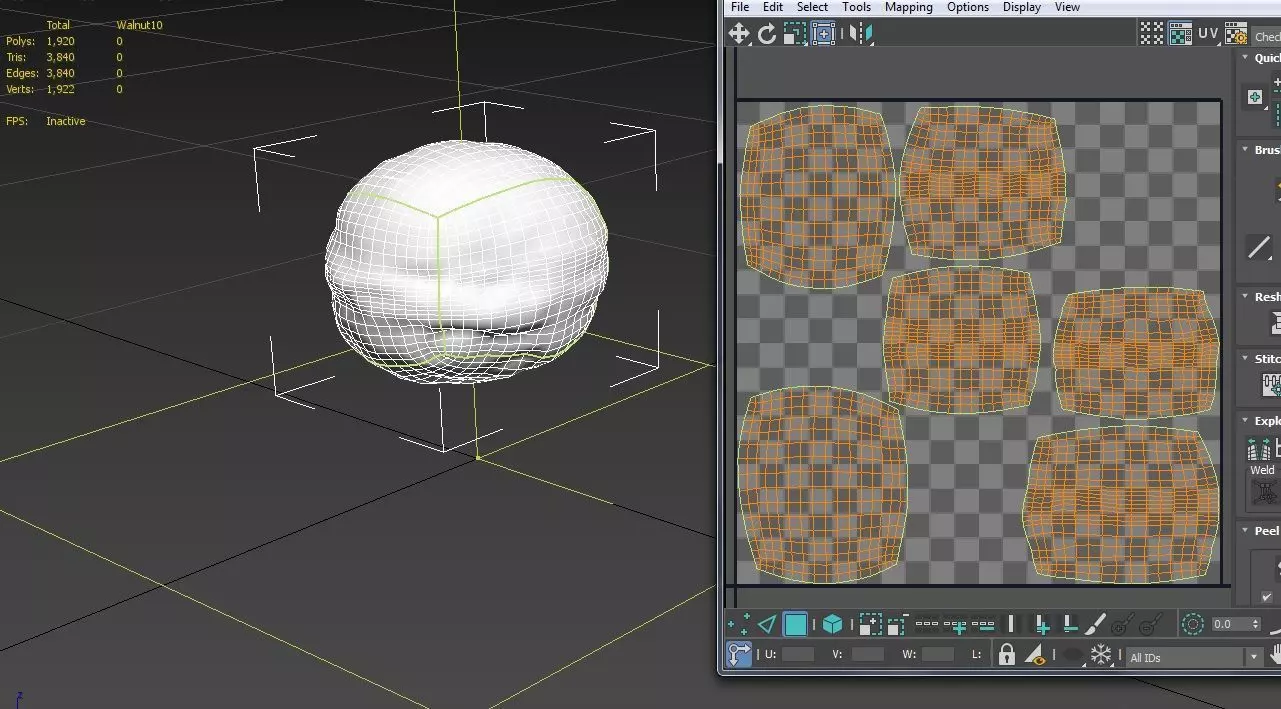Select the Scale selected subobjects tool
The width and height of the screenshot is (1281, 709).
(795, 34)
